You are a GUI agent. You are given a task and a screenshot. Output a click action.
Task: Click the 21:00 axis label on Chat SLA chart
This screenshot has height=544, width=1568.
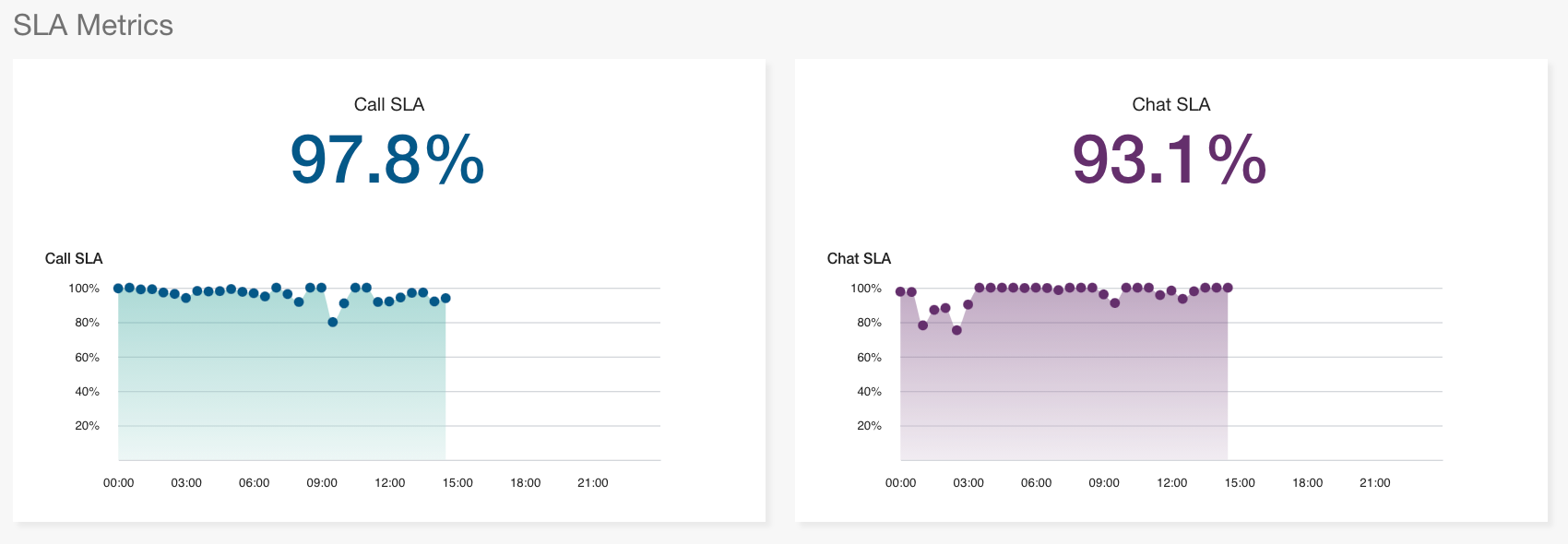1374,482
